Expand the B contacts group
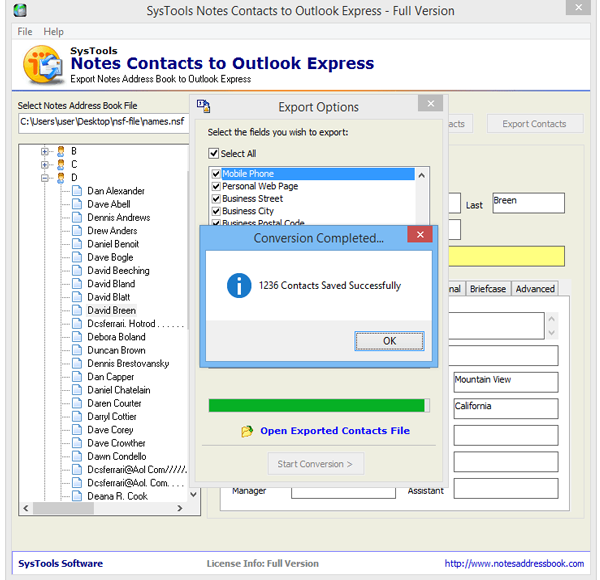 point(45,152)
